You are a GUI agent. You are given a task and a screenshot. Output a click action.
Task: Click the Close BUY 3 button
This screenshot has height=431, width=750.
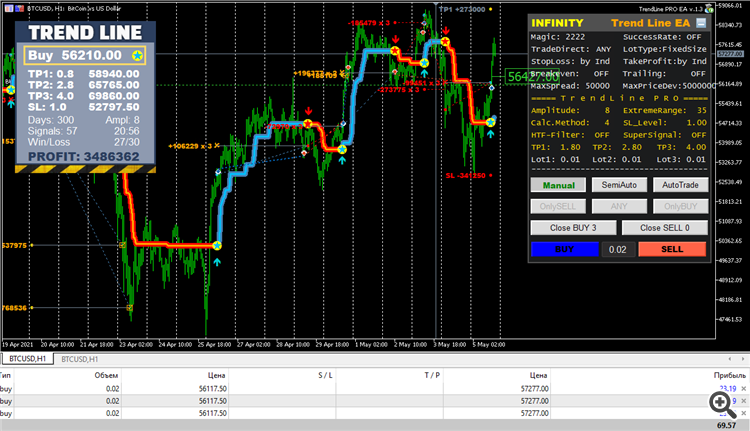(x=573, y=228)
